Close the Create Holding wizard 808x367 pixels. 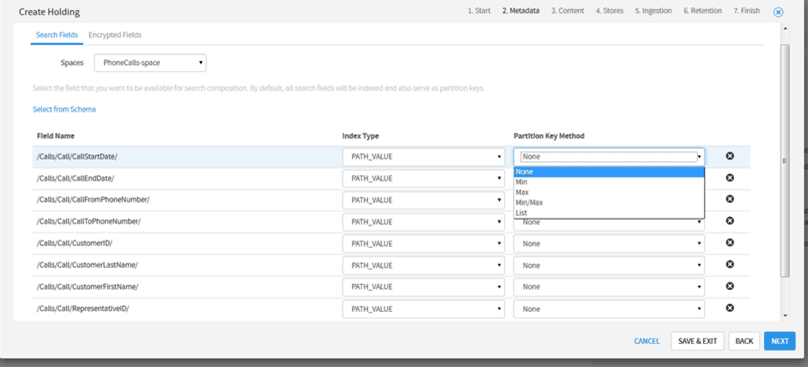778,12
